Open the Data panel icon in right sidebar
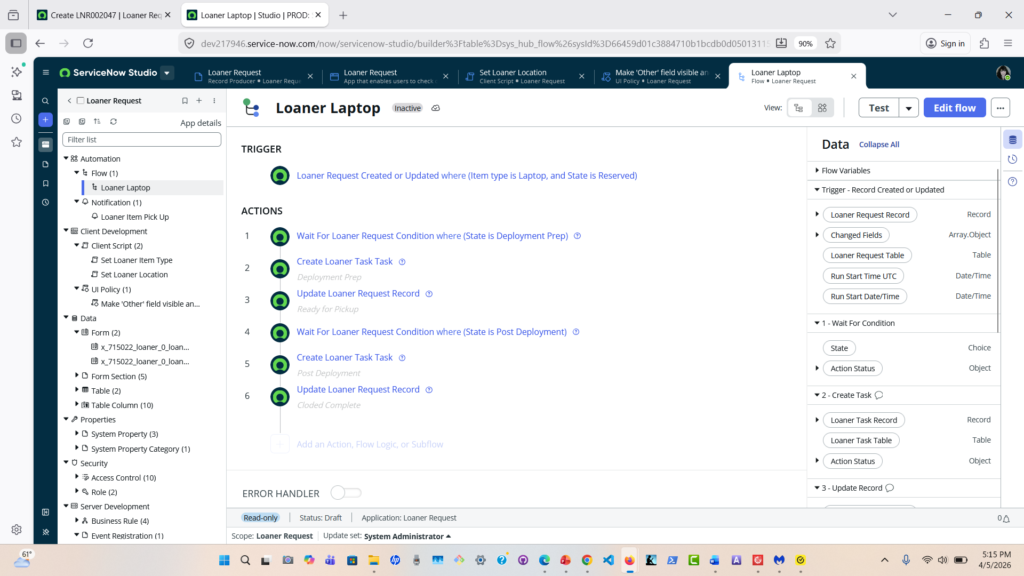Image resolution: width=1024 pixels, height=576 pixels. tap(1012, 140)
